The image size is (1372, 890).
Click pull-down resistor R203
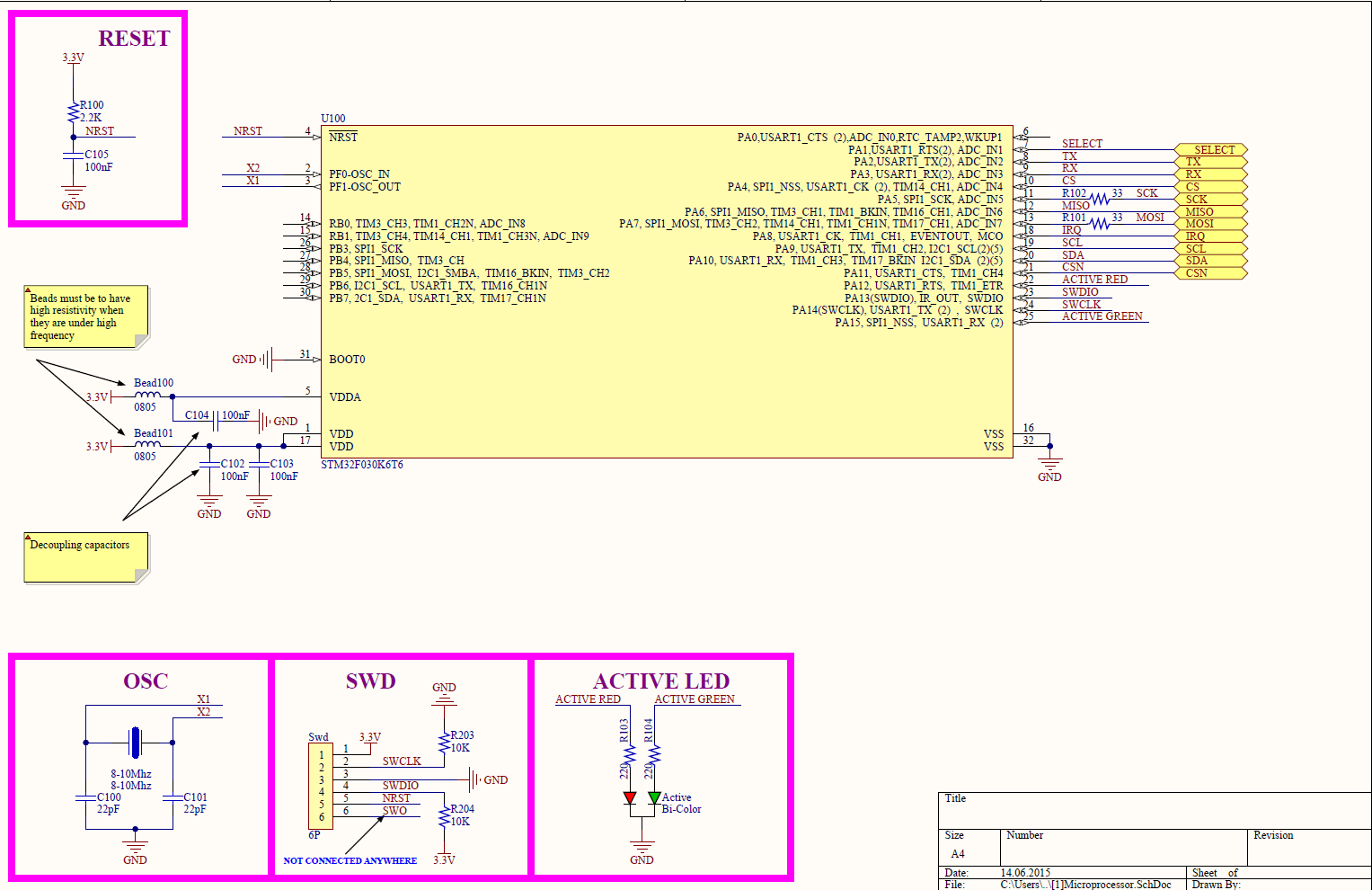(444, 743)
